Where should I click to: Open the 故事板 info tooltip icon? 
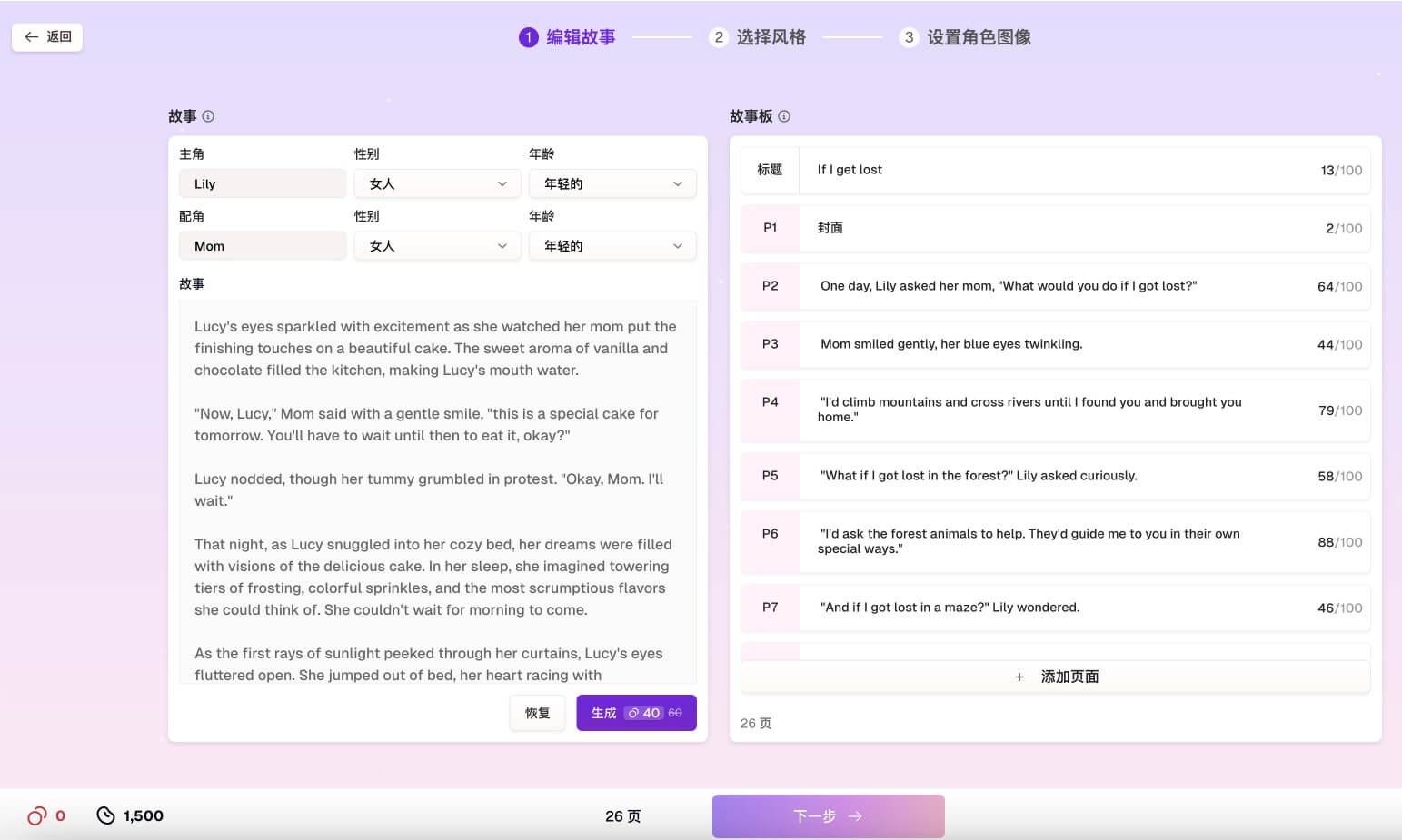click(x=783, y=116)
